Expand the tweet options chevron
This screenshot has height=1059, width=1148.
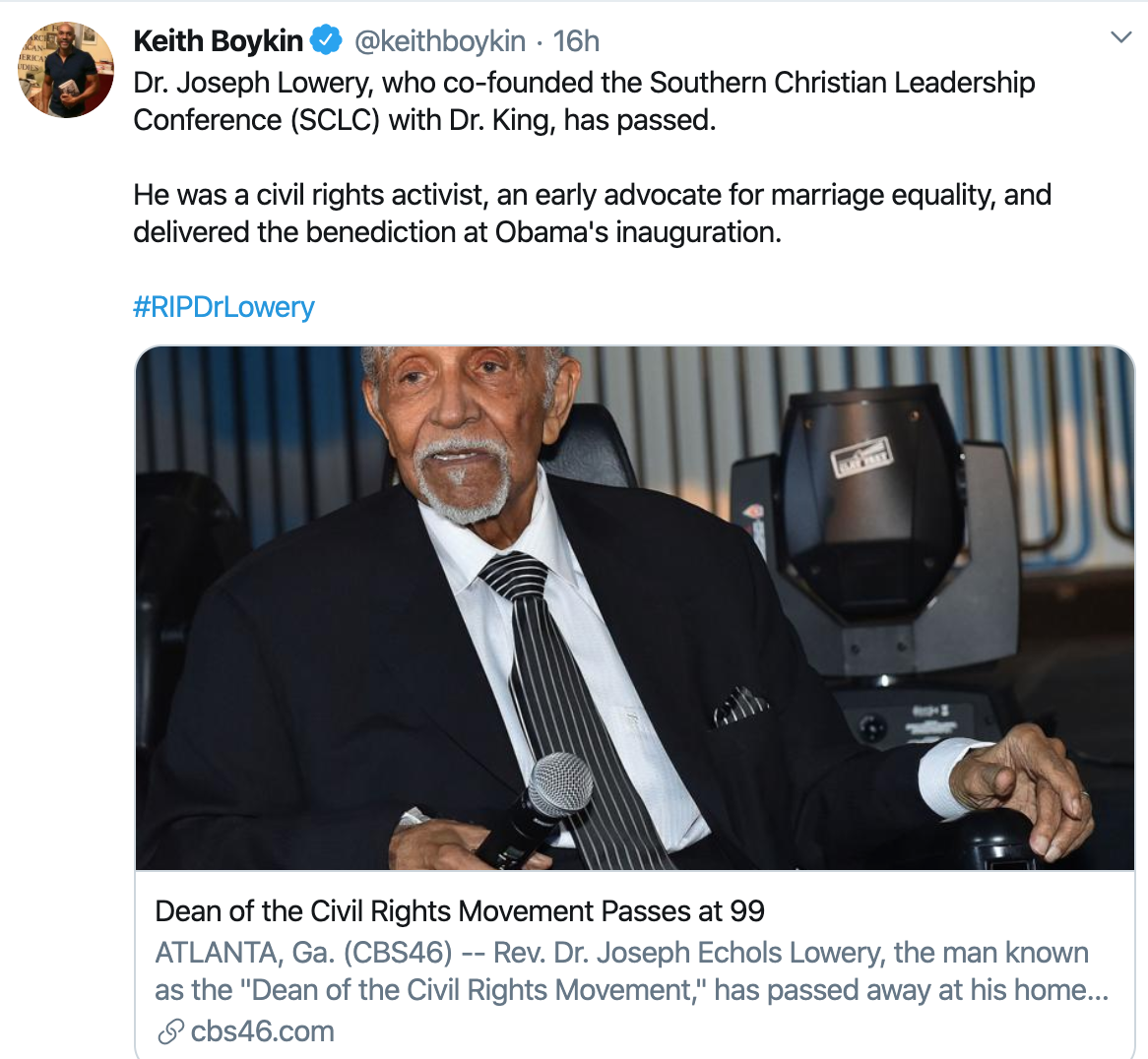(1120, 36)
